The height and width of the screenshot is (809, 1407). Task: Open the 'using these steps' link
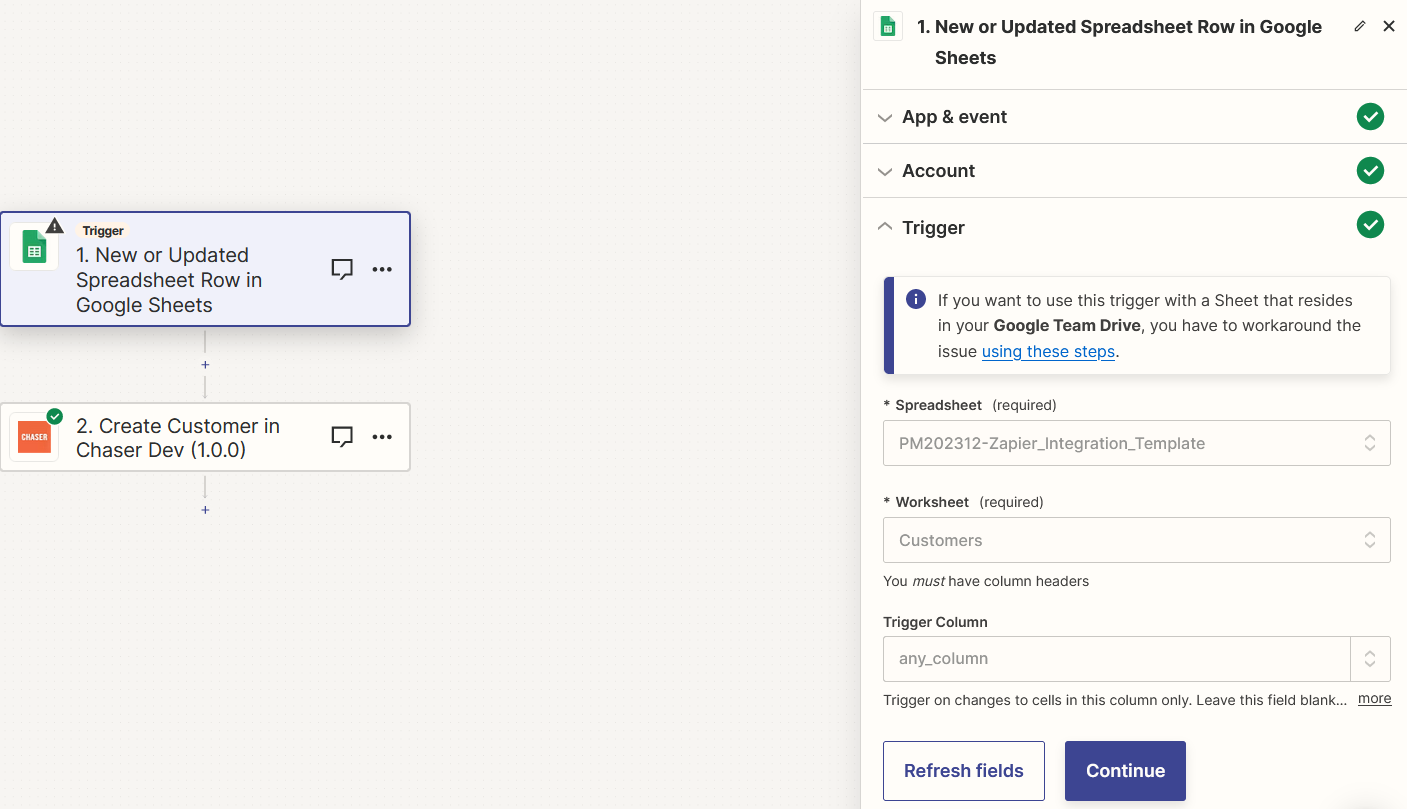[1048, 351]
